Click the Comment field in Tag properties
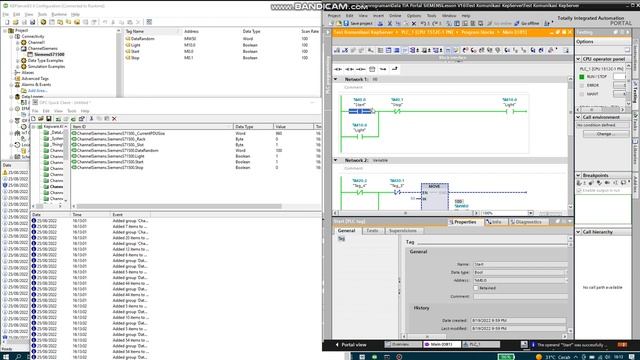This screenshot has width=640, height=360. [x=520, y=297]
